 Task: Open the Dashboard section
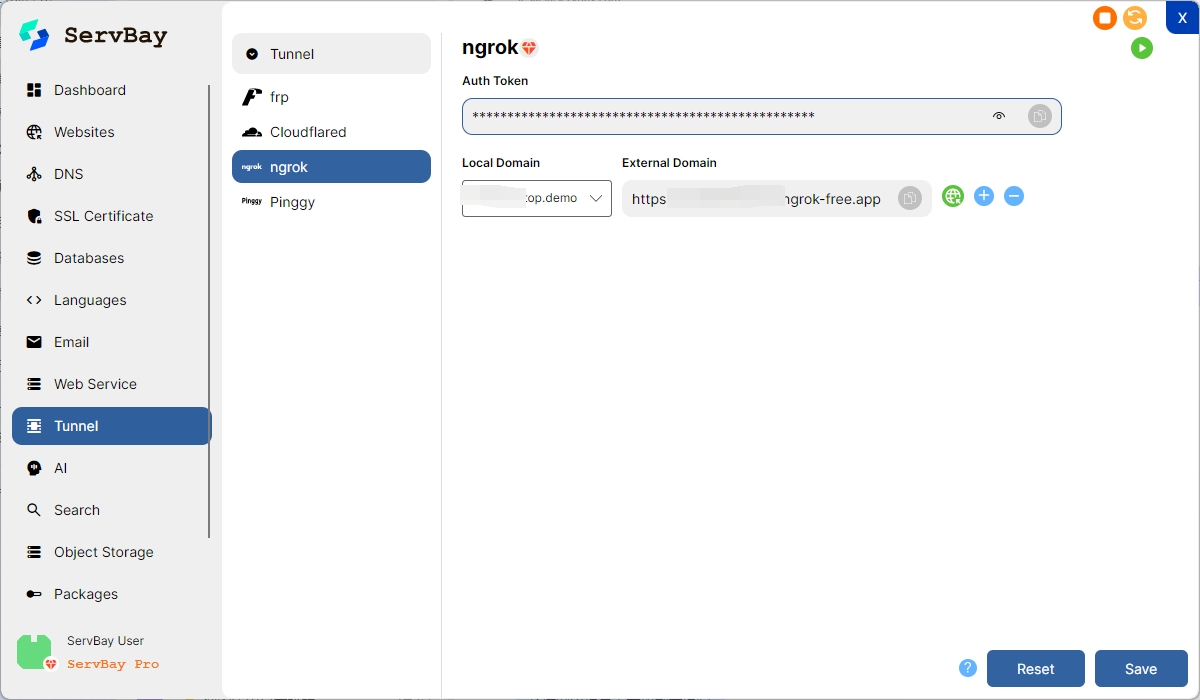pyautogui.click(x=110, y=90)
